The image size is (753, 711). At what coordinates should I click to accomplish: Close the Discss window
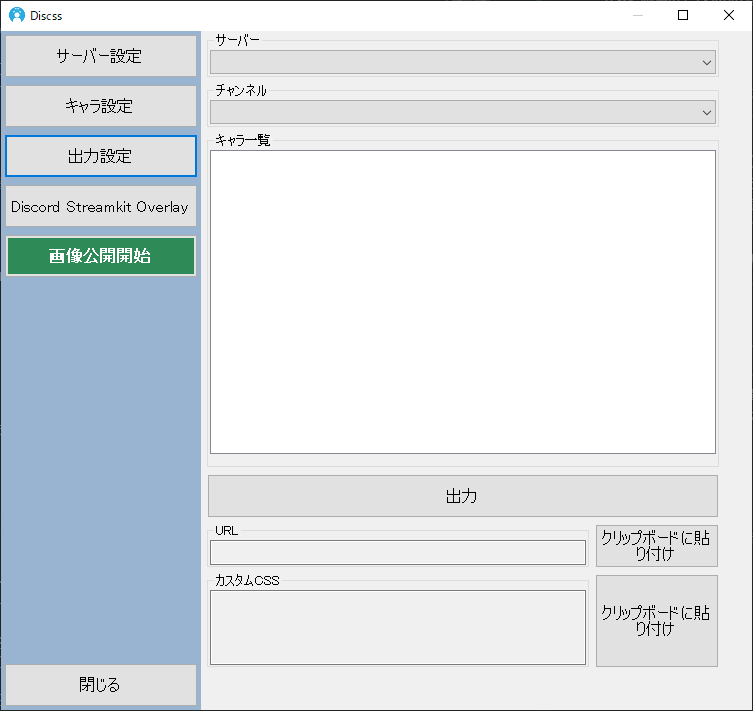[x=729, y=15]
